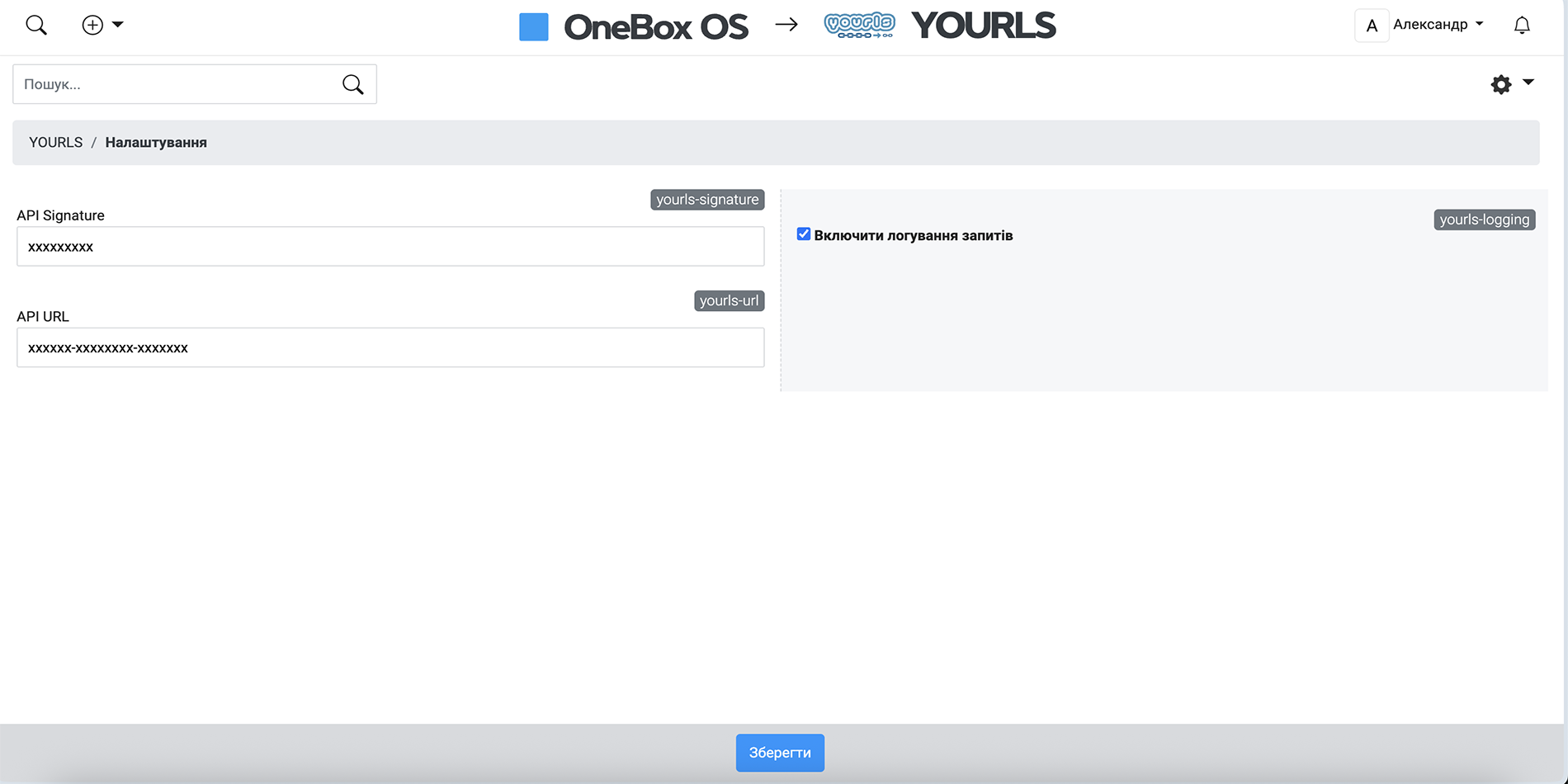Screen dimensions: 1568x784
Task: Click the blue OneBox OS square logo
Action: click(x=534, y=26)
